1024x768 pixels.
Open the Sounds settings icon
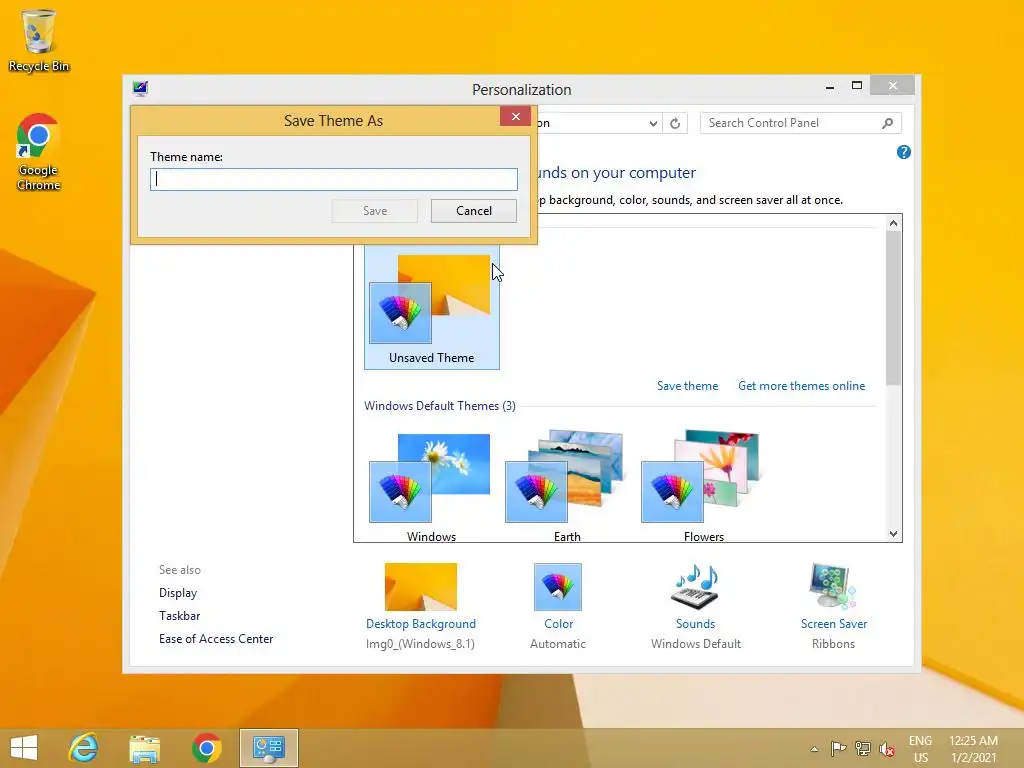point(696,586)
